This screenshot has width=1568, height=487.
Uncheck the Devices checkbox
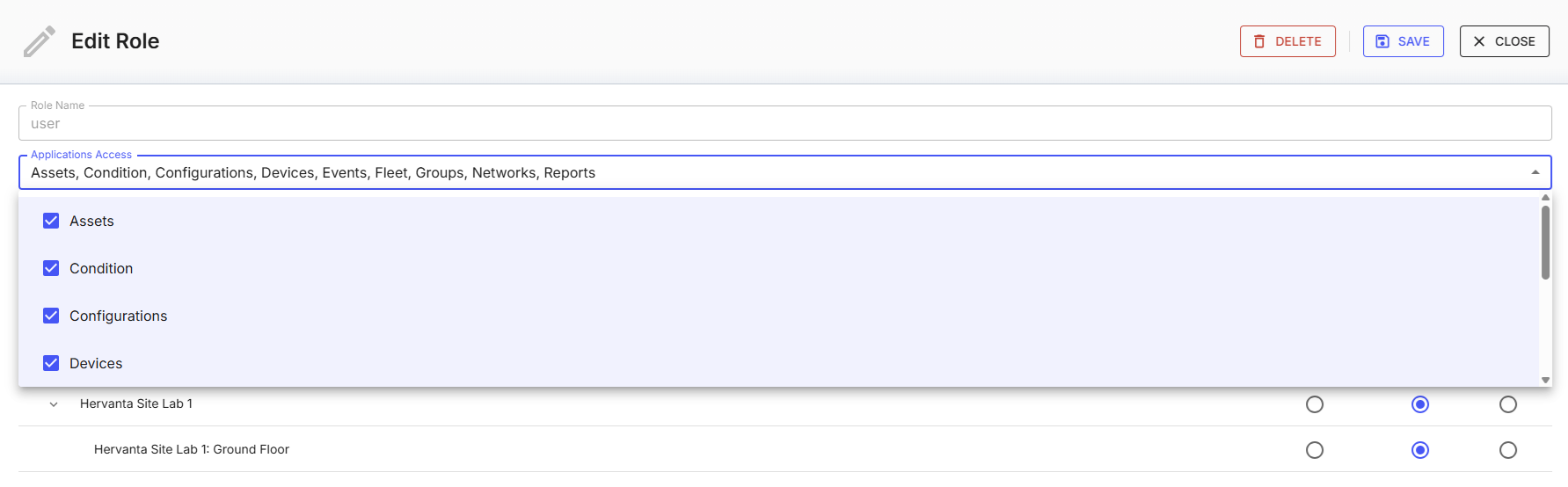[x=51, y=363]
